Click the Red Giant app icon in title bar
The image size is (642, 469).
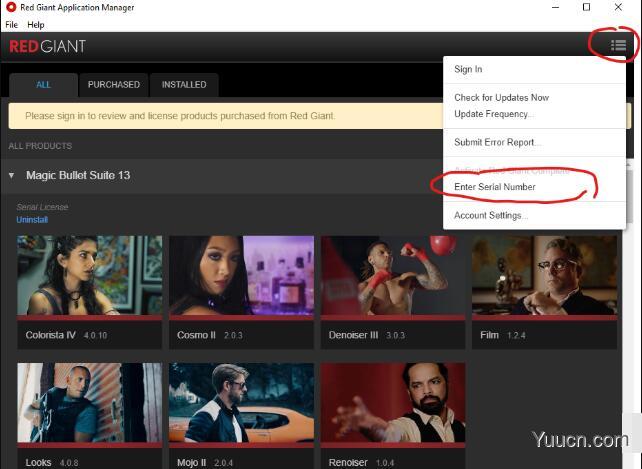coord(11,8)
